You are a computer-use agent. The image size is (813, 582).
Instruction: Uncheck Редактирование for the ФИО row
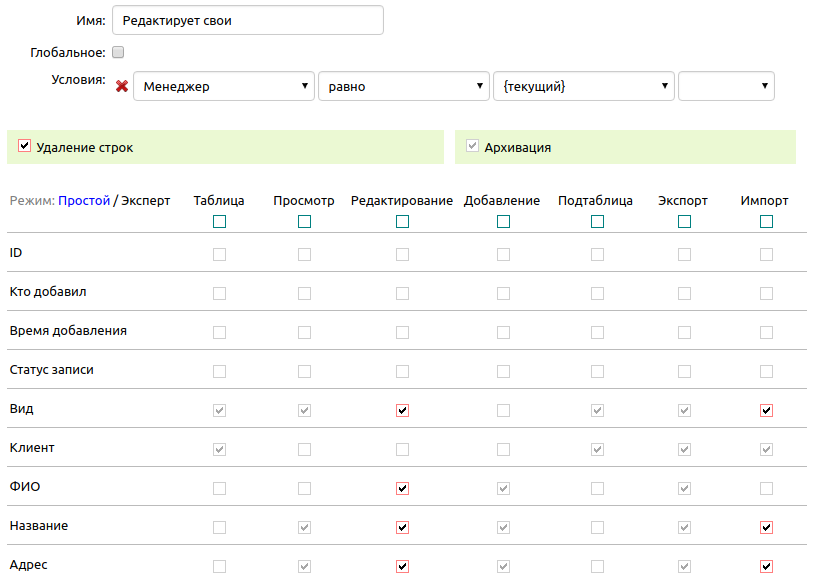pos(402,488)
